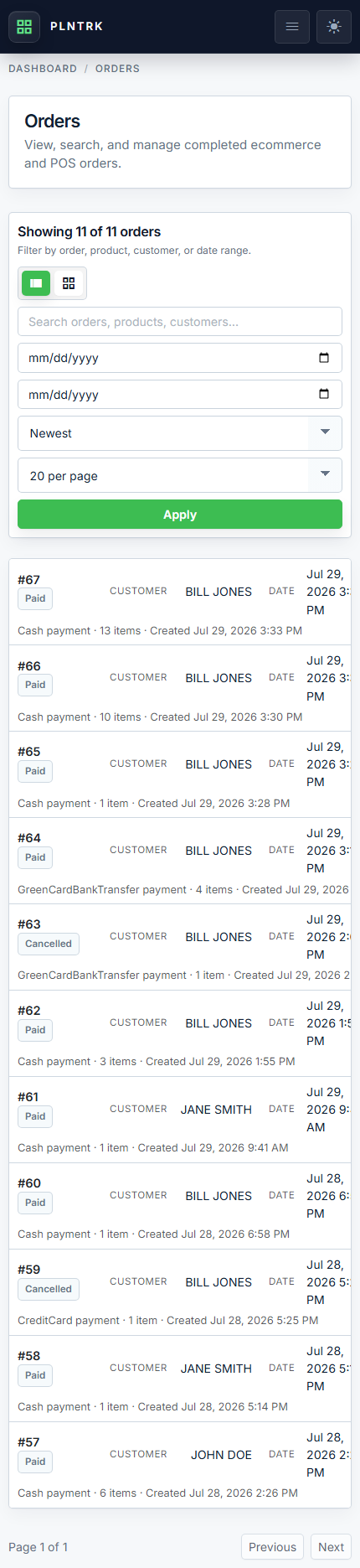Viewport: 360px width, 1568px height.
Task: Click the PLNTRK green grid logo
Action: (x=24, y=26)
